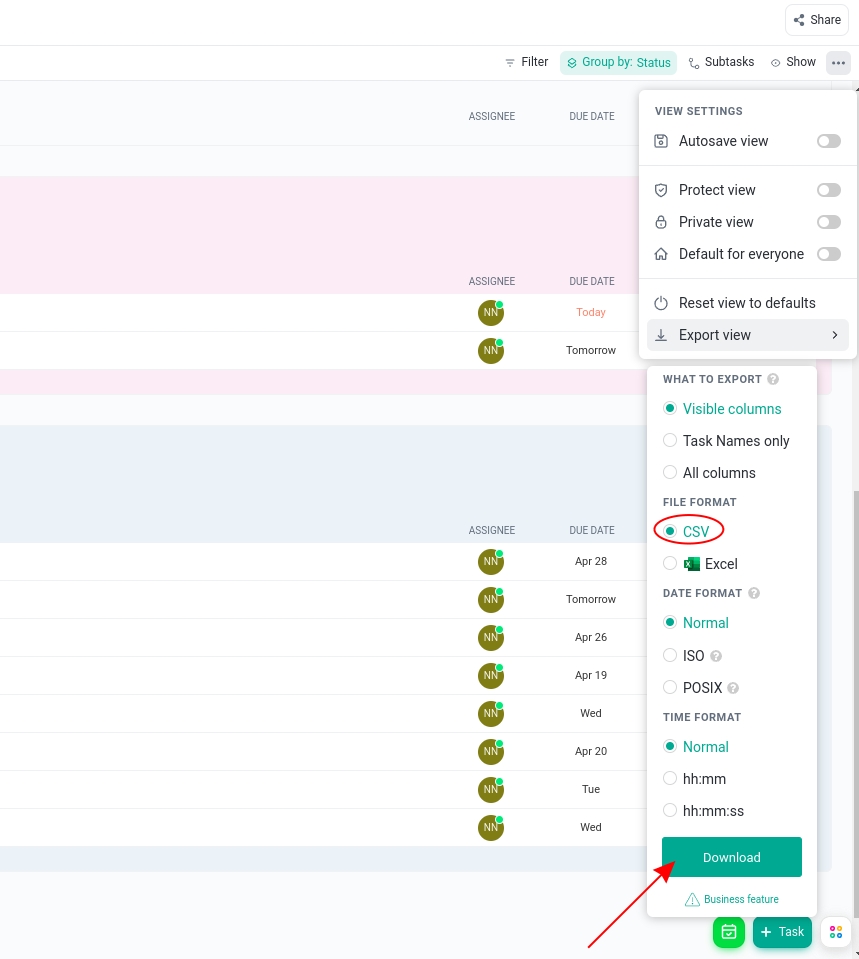Click the Show settings icon
859x959 pixels.
pos(777,62)
